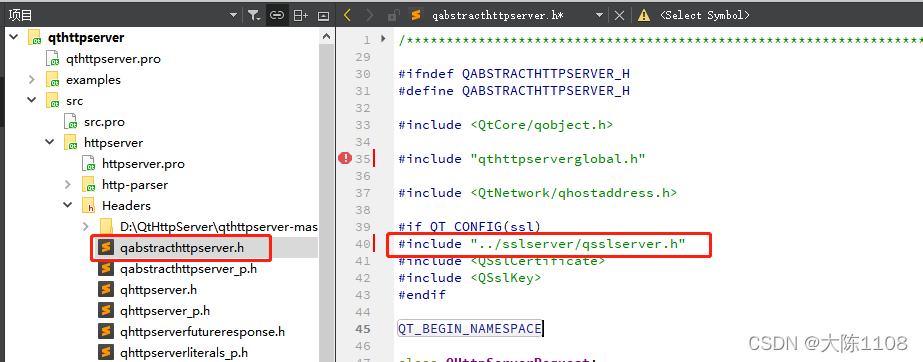Click the warning triangle icon
The width and height of the screenshot is (923, 362).
[644, 15]
